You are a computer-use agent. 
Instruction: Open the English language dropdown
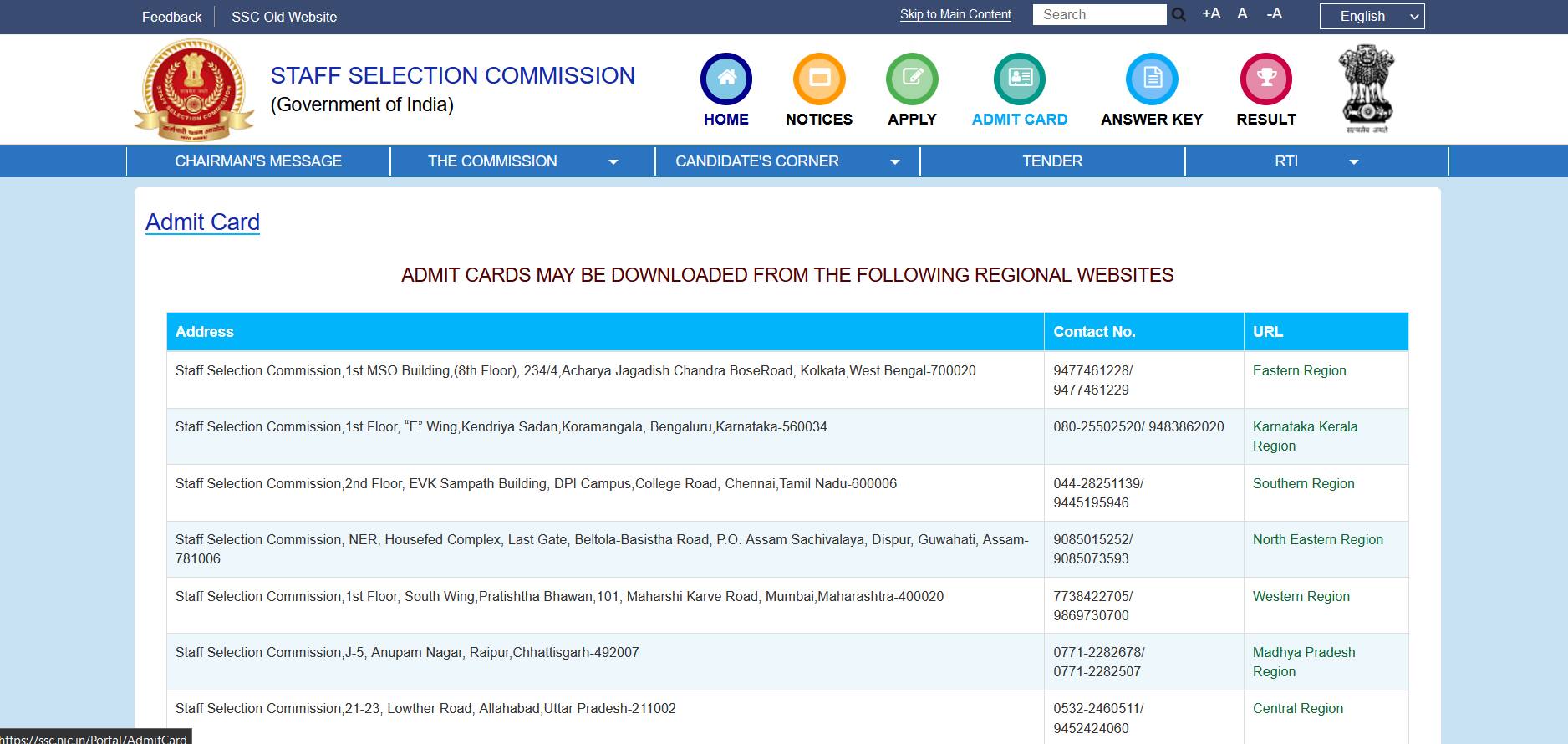click(1372, 16)
